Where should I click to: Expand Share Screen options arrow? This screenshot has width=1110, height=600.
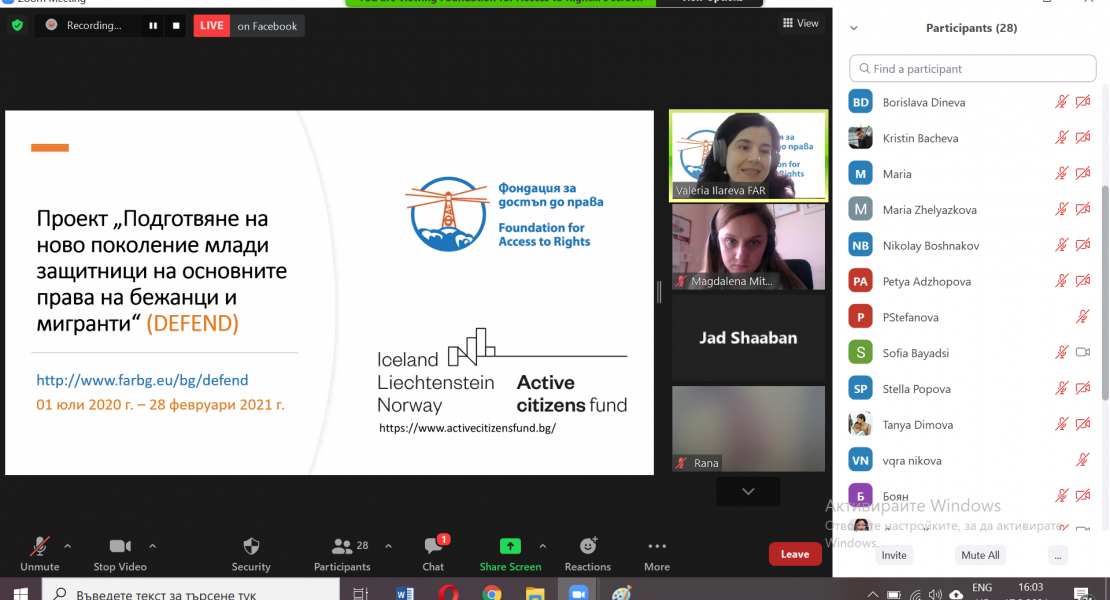click(543, 546)
